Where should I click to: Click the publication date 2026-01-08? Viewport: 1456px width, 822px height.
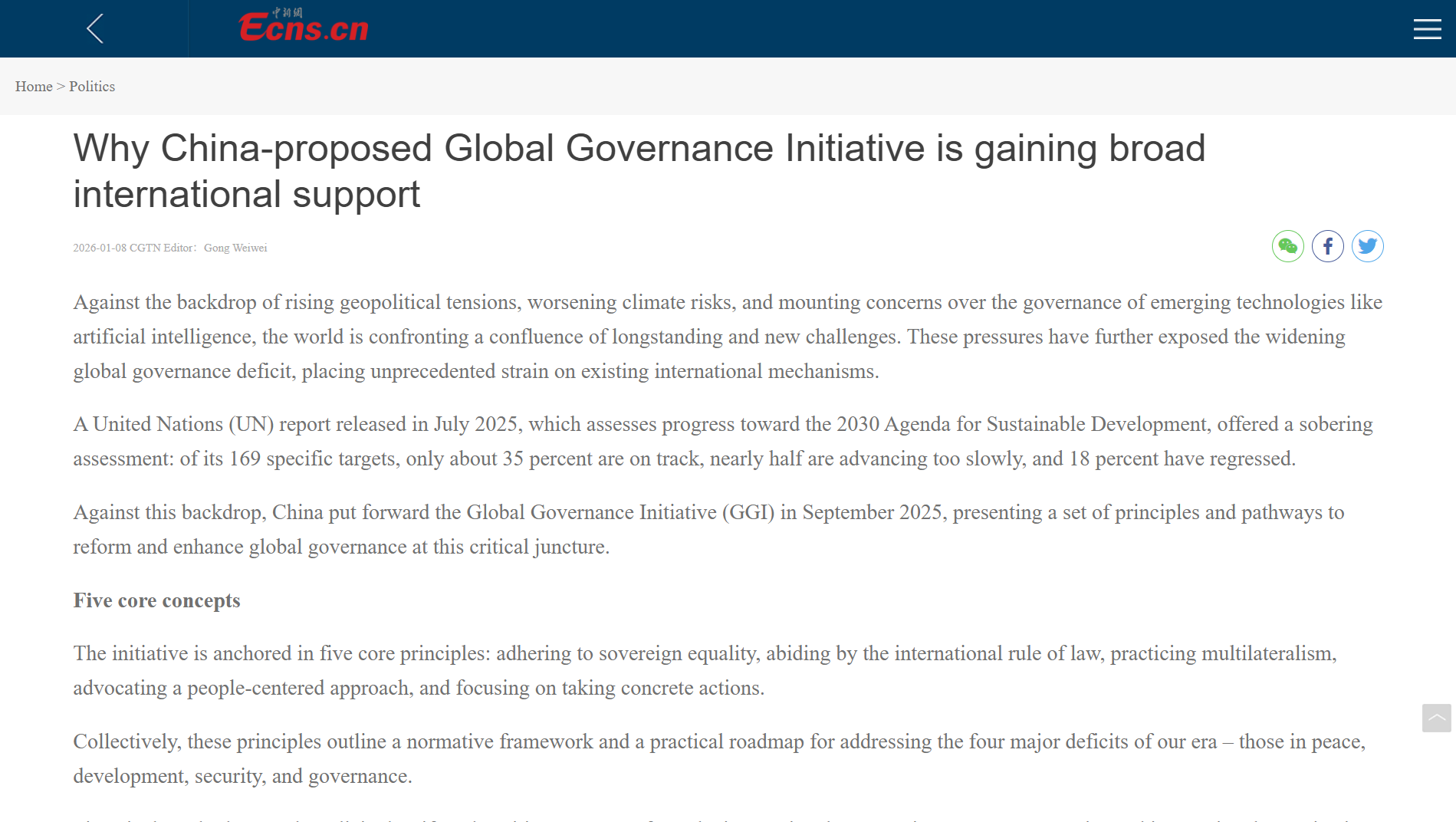click(100, 248)
